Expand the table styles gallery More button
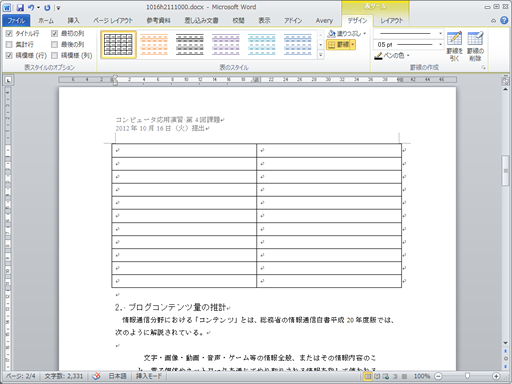 pos(321,55)
